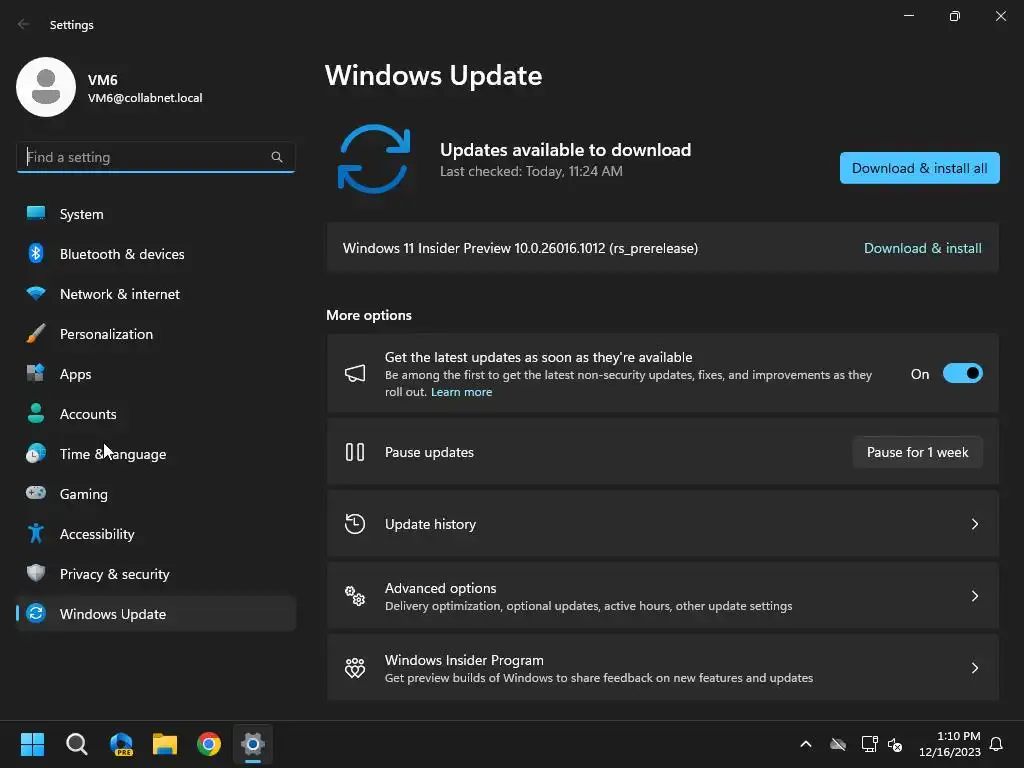Go to Accessibility settings
The width and height of the screenshot is (1024, 768).
155,534
